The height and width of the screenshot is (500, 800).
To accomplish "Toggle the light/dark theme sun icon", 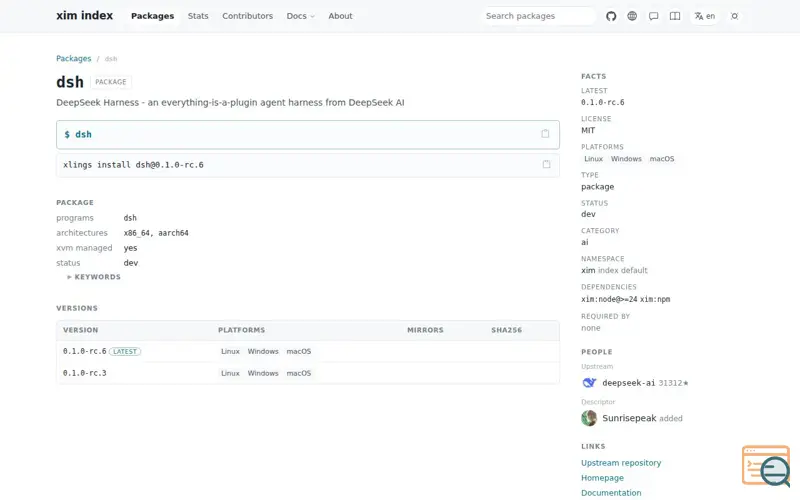I will click(735, 16).
